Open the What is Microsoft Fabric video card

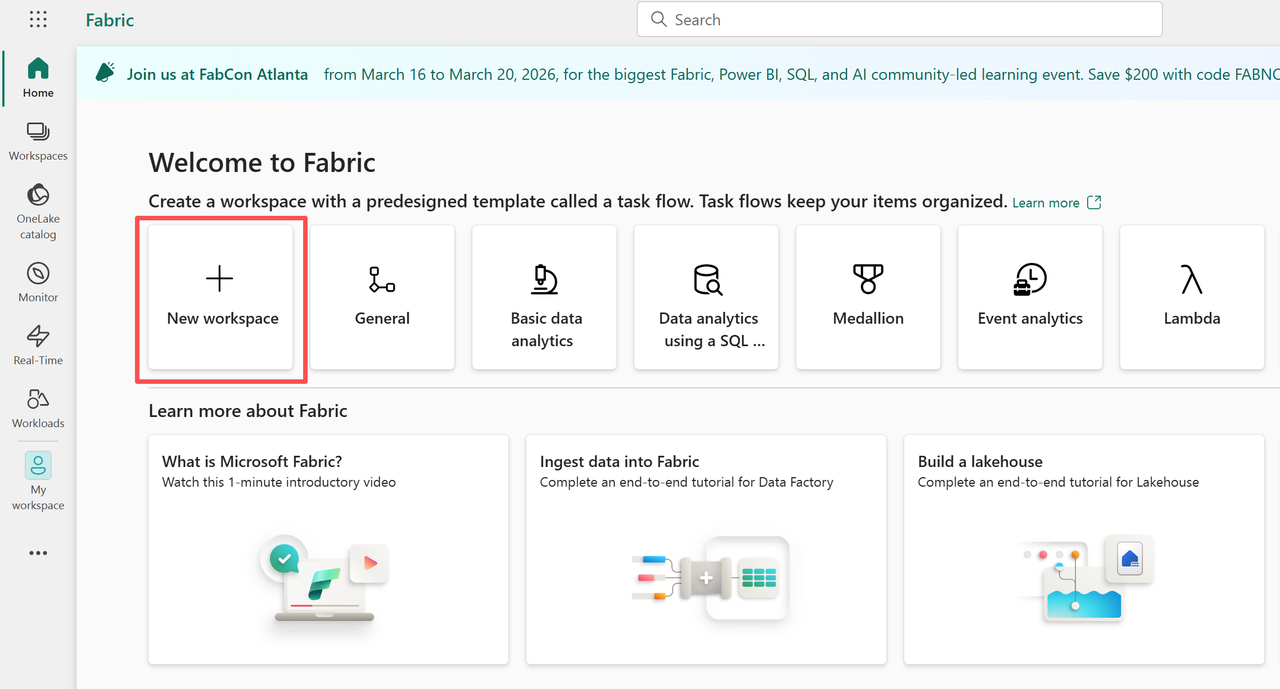[x=328, y=549]
